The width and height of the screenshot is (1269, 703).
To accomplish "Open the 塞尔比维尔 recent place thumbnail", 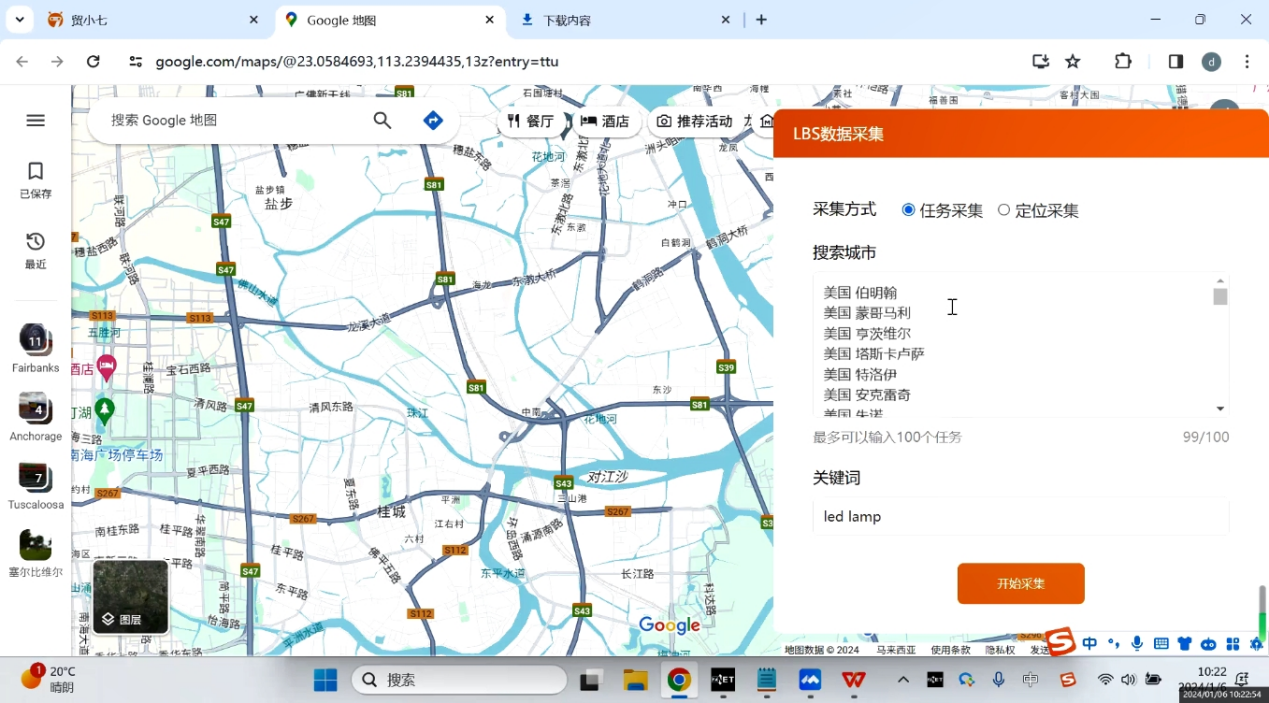I will 36,553.
